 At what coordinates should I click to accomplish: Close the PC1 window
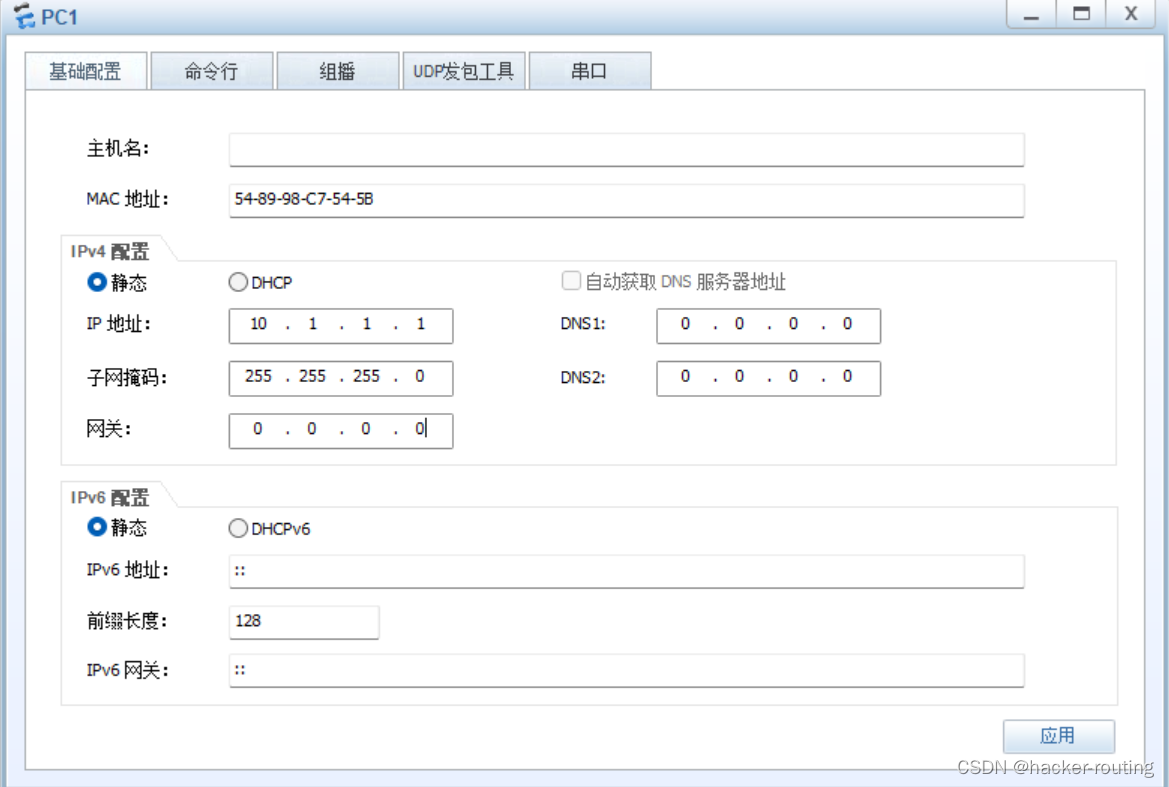1131,14
